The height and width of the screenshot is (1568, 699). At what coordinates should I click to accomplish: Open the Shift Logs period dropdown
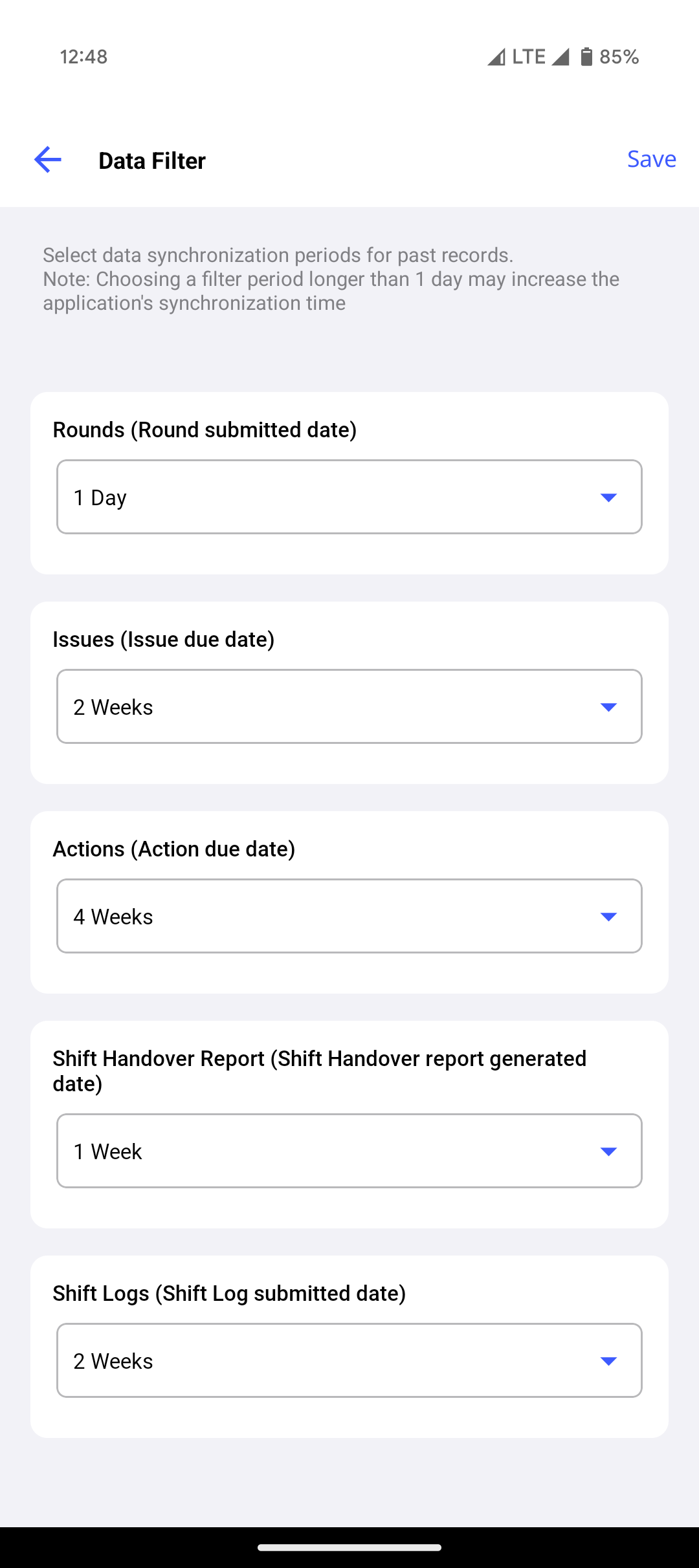click(x=349, y=1360)
